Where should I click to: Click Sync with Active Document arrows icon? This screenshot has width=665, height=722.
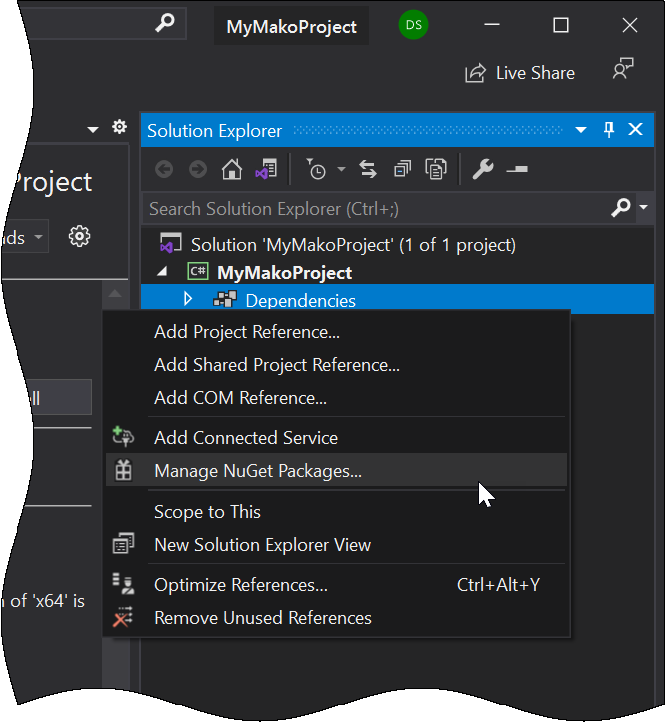coord(368,170)
